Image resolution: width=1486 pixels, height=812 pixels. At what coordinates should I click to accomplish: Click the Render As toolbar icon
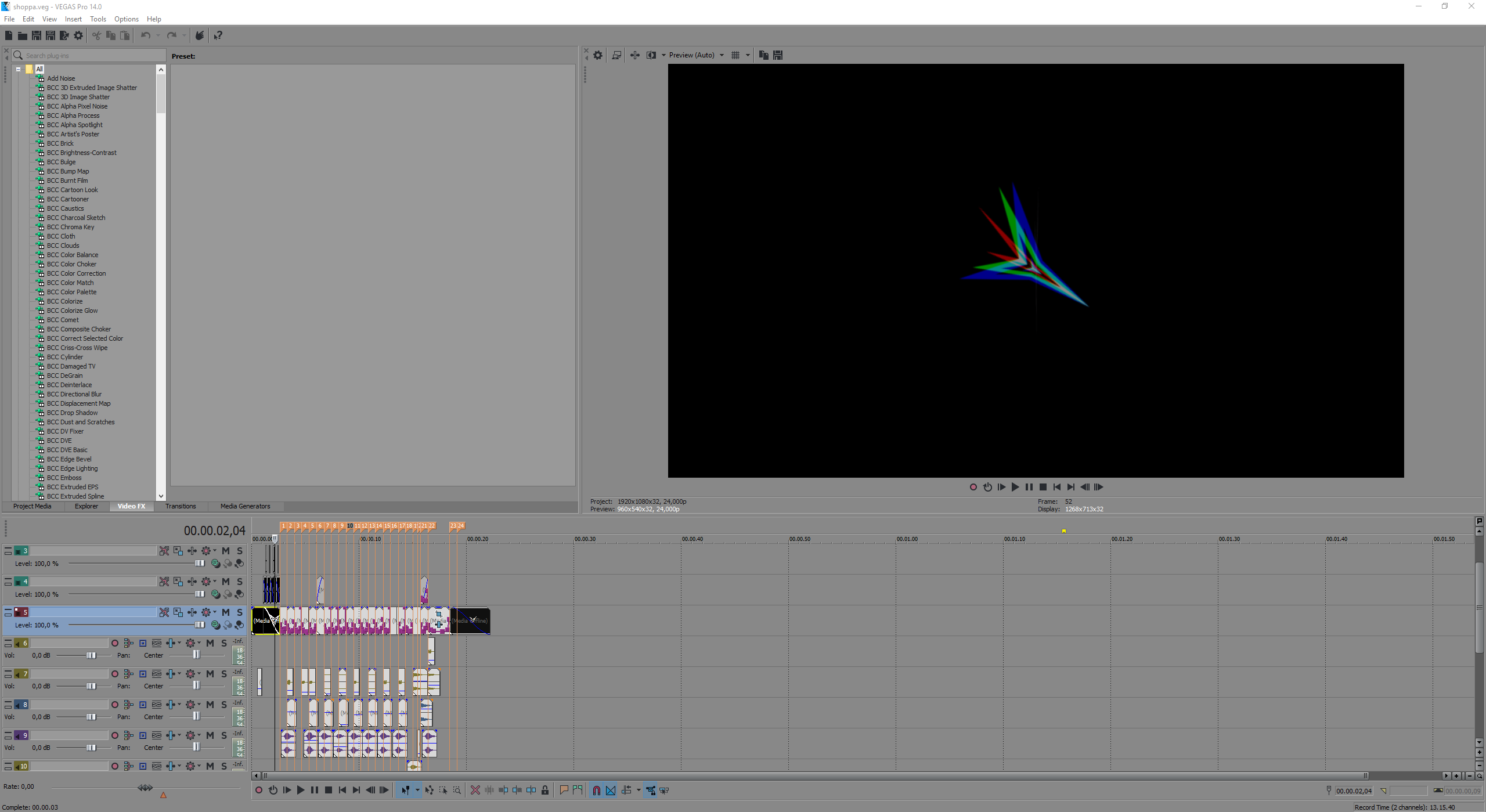64,36
